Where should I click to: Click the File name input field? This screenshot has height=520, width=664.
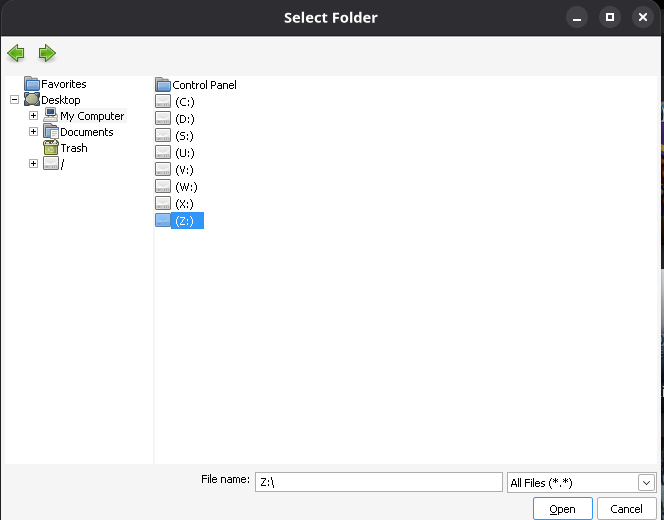point(378,482)
